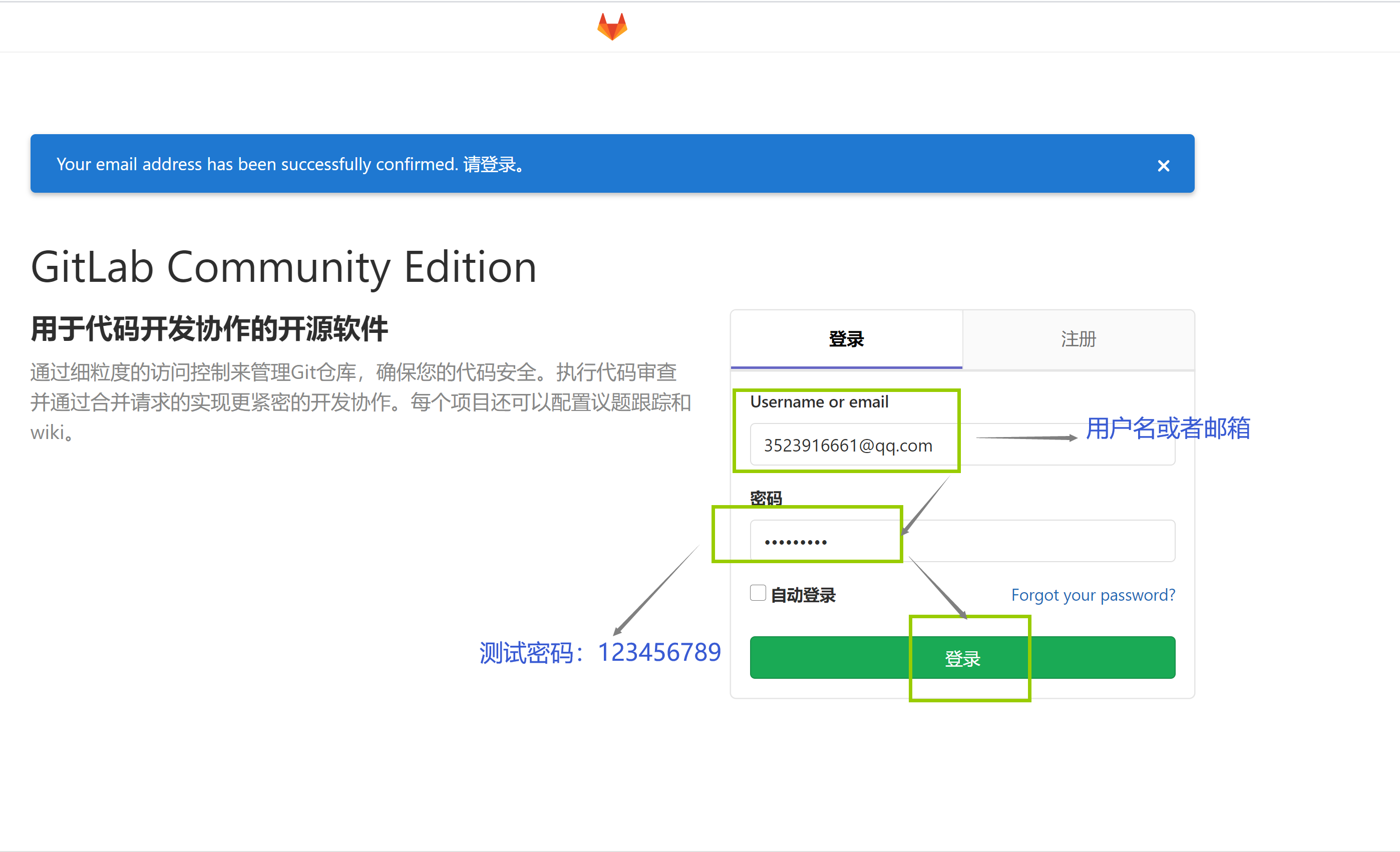Screen dimensions: 1400x852
Task: Click the green 登录 sign-in button
Action: tap(962, 658)
